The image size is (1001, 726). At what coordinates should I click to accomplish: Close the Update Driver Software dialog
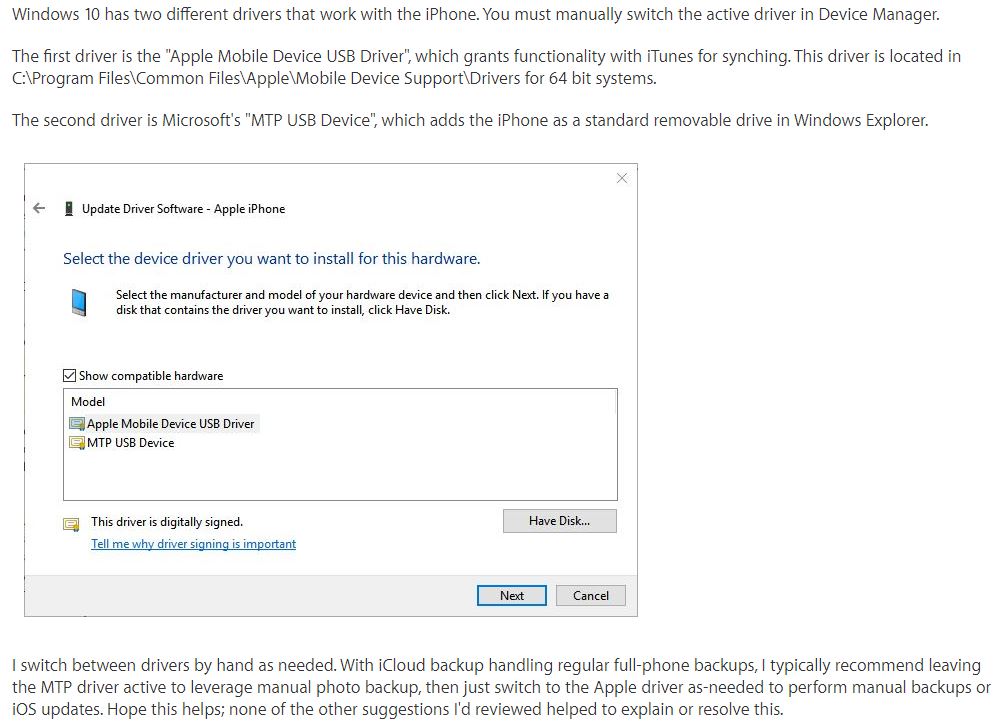pyautogui.click(x=622, y=178)
